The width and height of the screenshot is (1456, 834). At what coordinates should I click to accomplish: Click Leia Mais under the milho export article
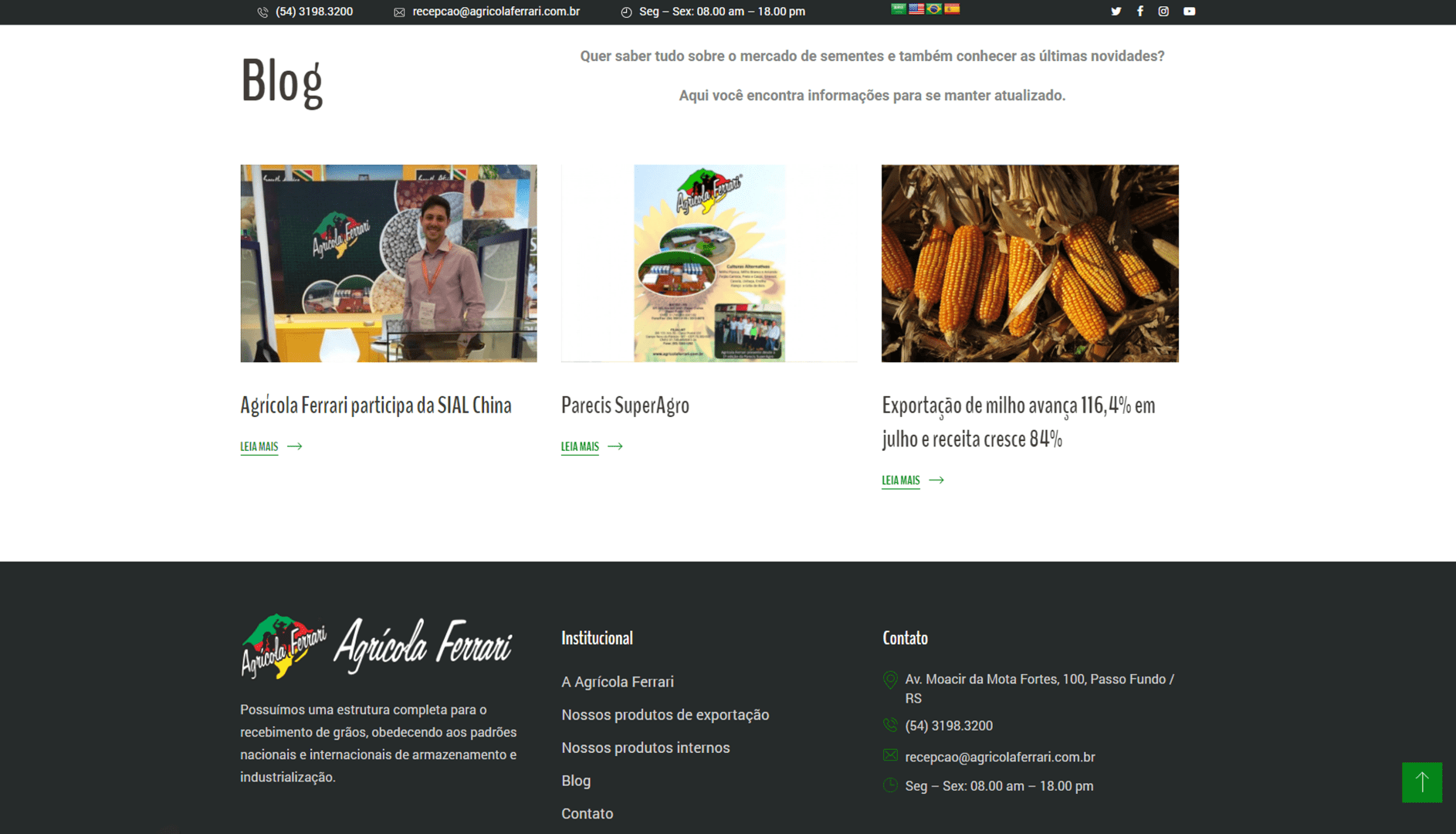(913, 480)
